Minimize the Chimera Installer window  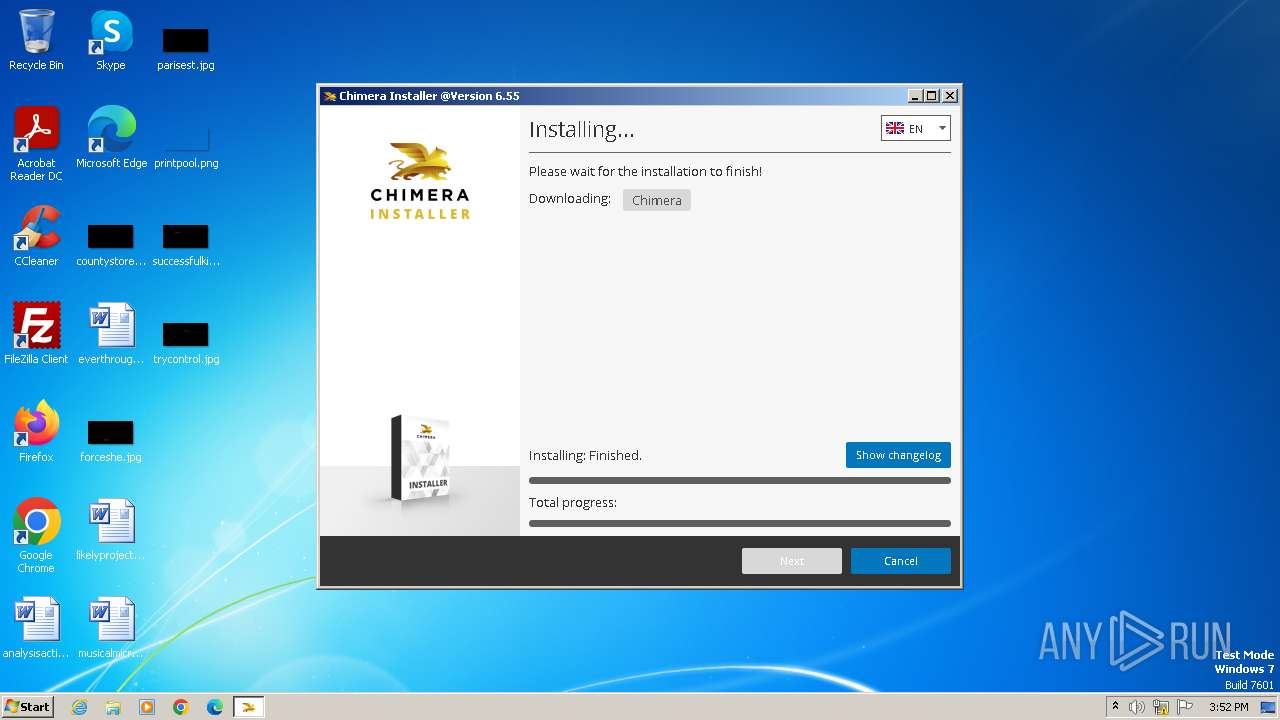(x=914, y=96)
